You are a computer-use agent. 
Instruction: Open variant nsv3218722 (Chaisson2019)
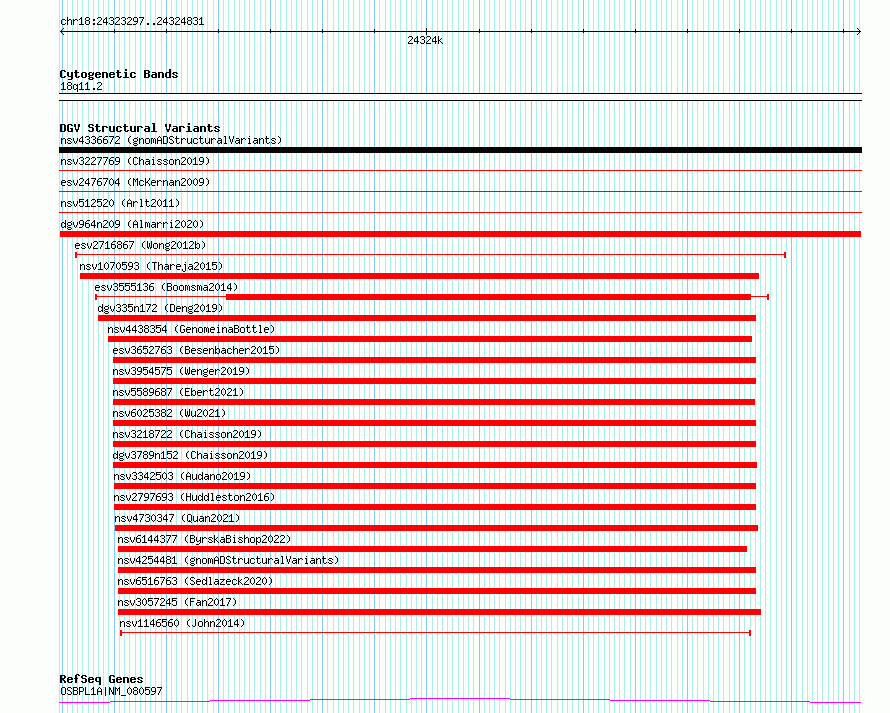click(x=187, y=434)
